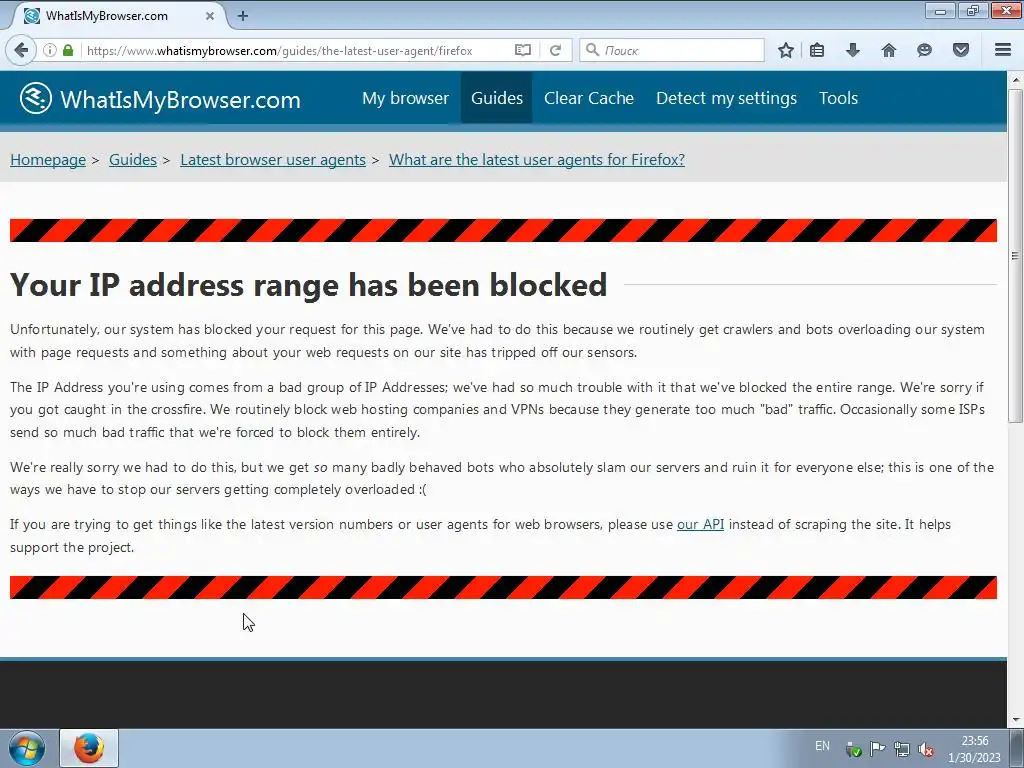
Task: Click the muted volume tray icon
Action: (x=925, y=749)
